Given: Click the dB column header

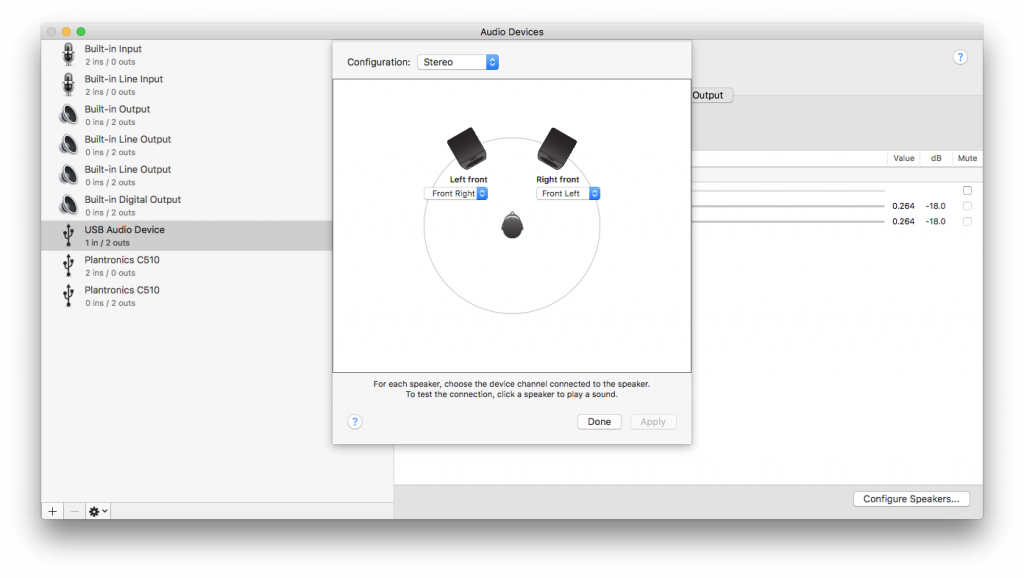Looking at the screenshot, I should [x=936, y=158].
